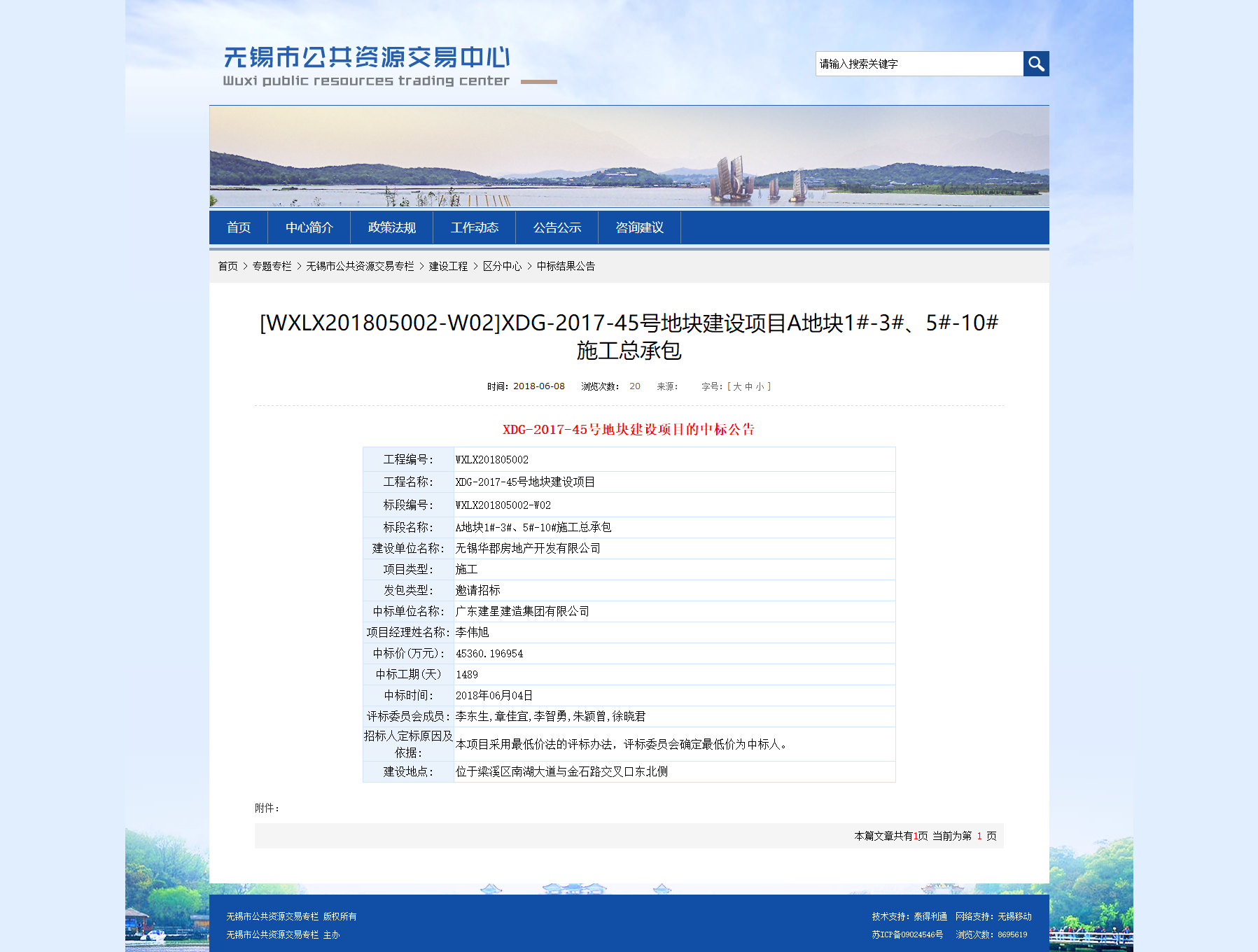Screen dimensions: 1258x952
Task: Click 咨询建议 in the navigation bar
Action: (639, 227)
